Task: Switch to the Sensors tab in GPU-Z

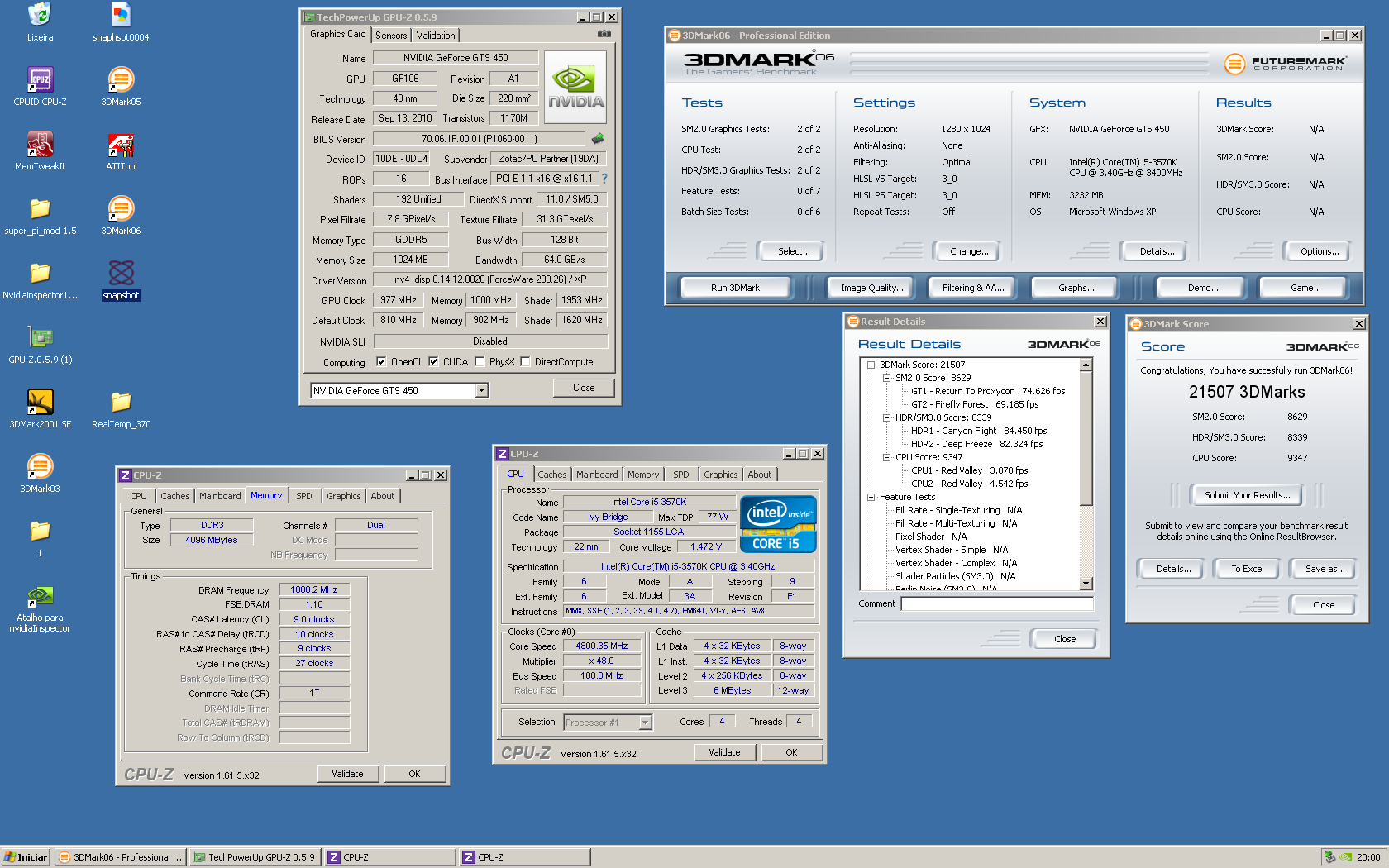Action: pos(391,36)
